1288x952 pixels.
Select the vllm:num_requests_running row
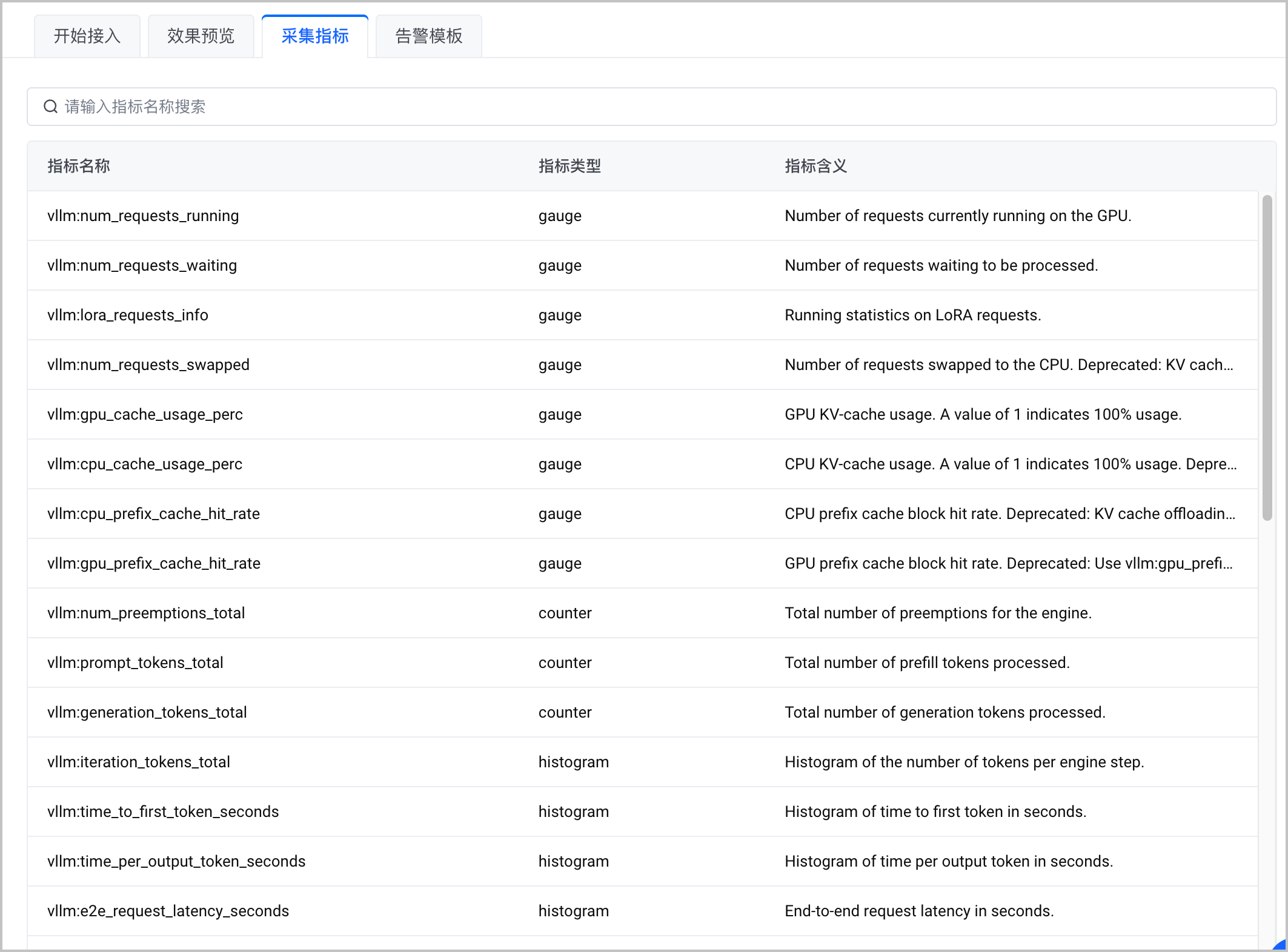click(x=643, y=216)
